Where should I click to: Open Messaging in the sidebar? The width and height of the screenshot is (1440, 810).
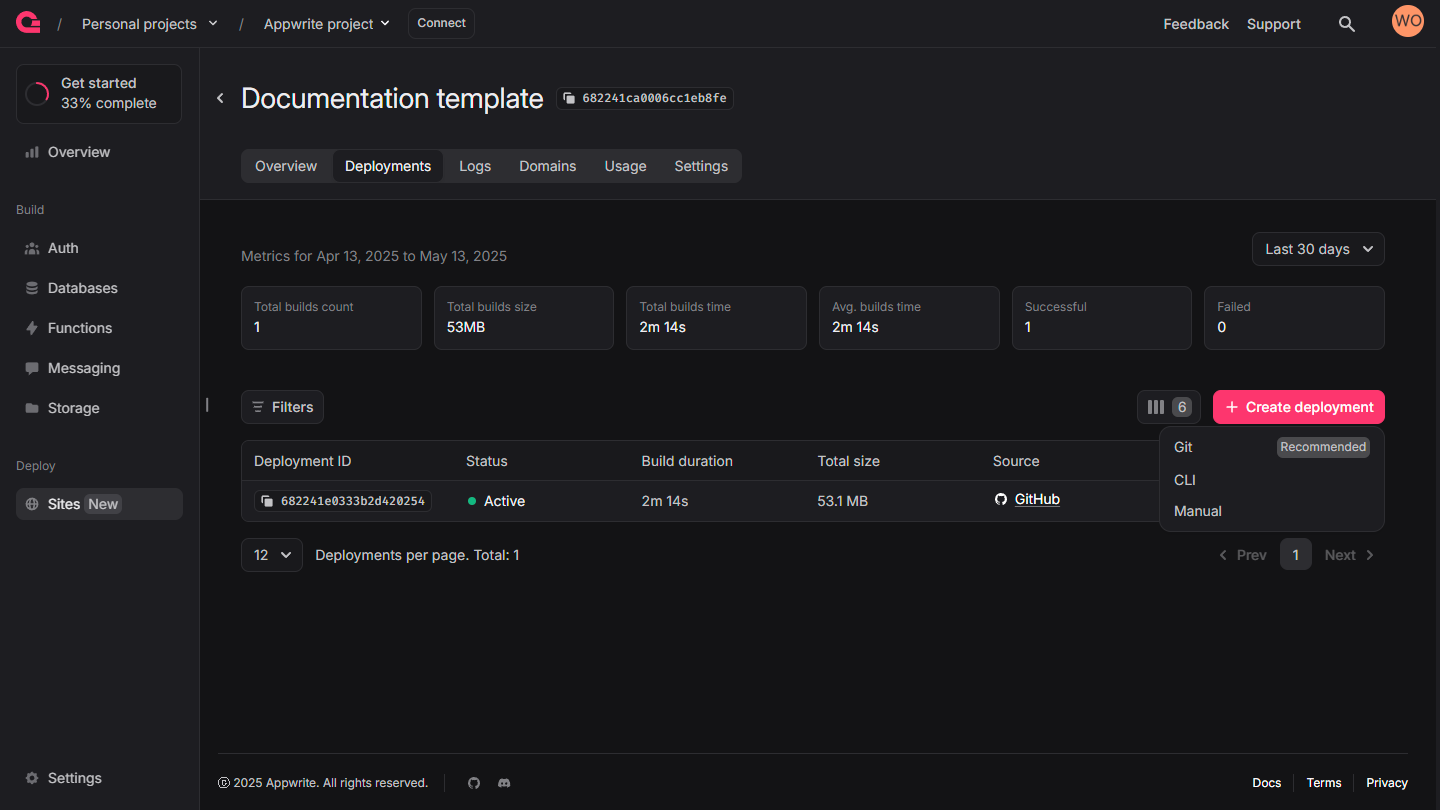[99, 368]
